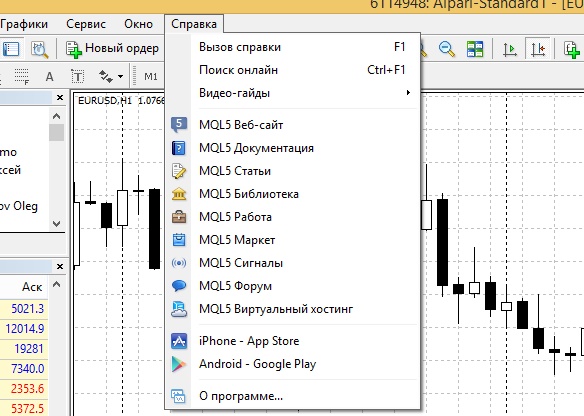
Task: Click navigator scrollbar up arrow
Action: (57, 116)
